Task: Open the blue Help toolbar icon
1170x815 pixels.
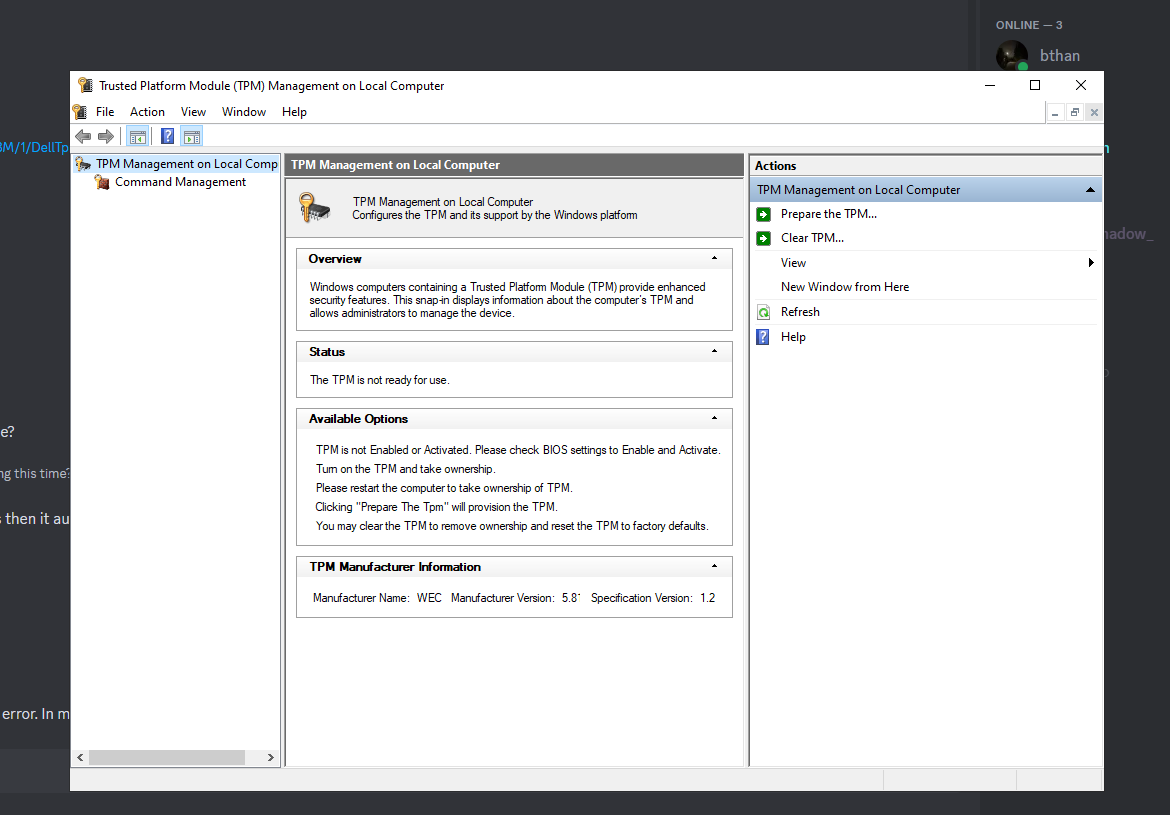Action: coord(168,137)
